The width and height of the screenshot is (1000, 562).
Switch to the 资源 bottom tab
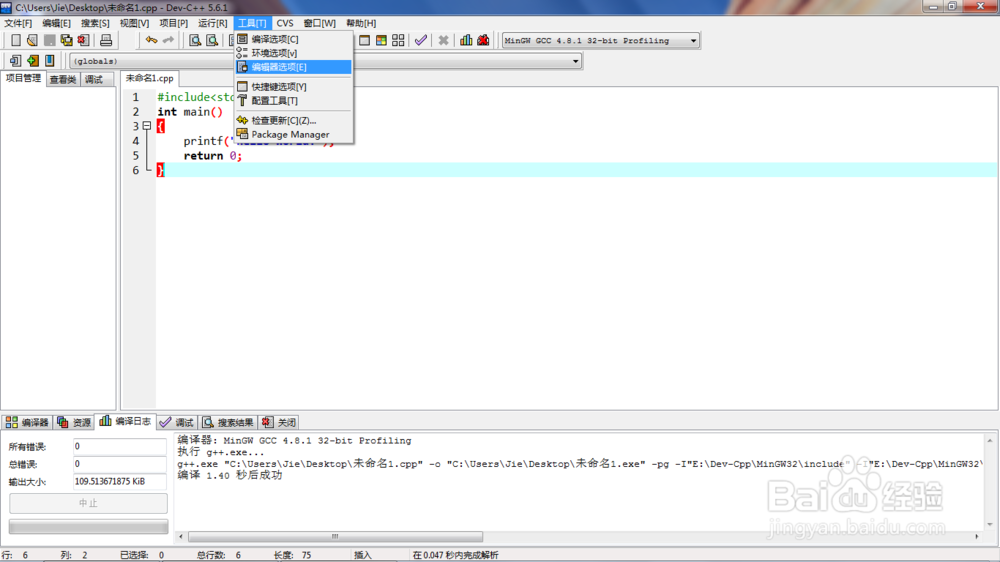[x=74, y=422]
